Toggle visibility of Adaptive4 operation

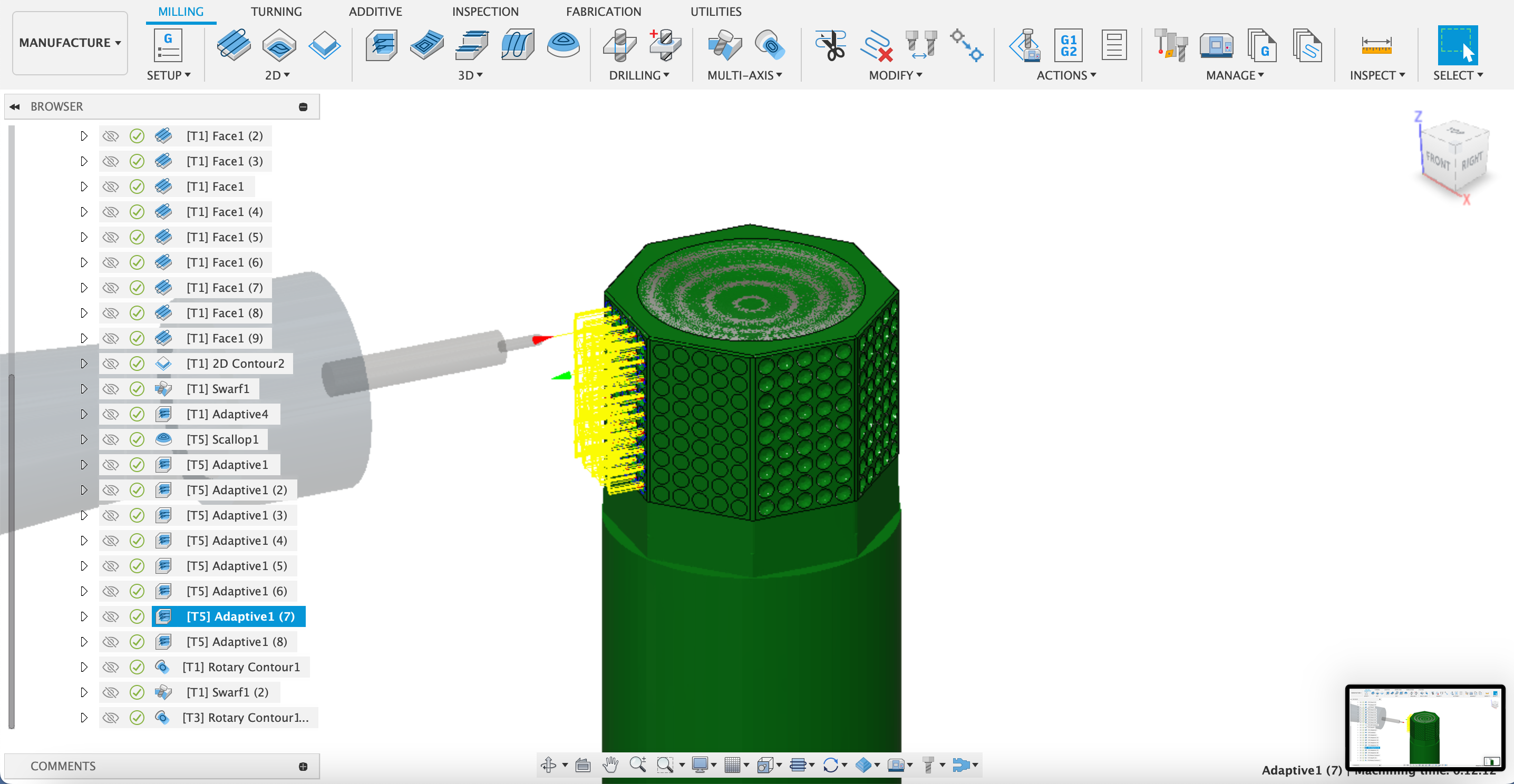[x=111, y=414]
